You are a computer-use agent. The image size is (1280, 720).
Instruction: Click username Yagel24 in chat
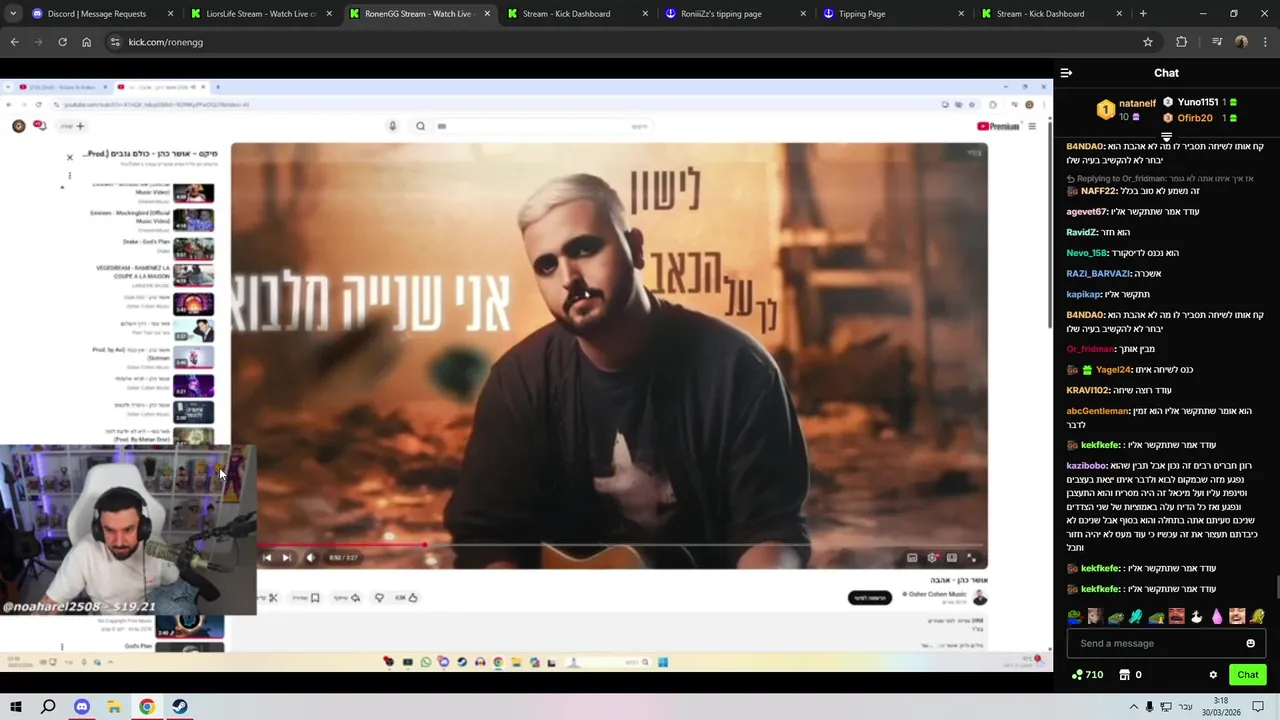pyautogui.click(x=1113, y=370)
